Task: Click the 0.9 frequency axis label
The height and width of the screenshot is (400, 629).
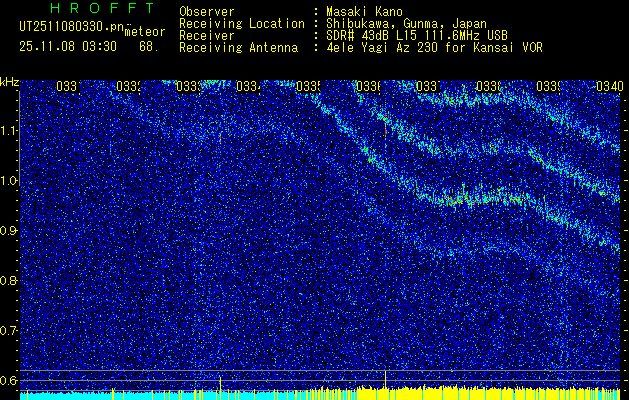Action: pyautogui.click(x=8, y=231)
